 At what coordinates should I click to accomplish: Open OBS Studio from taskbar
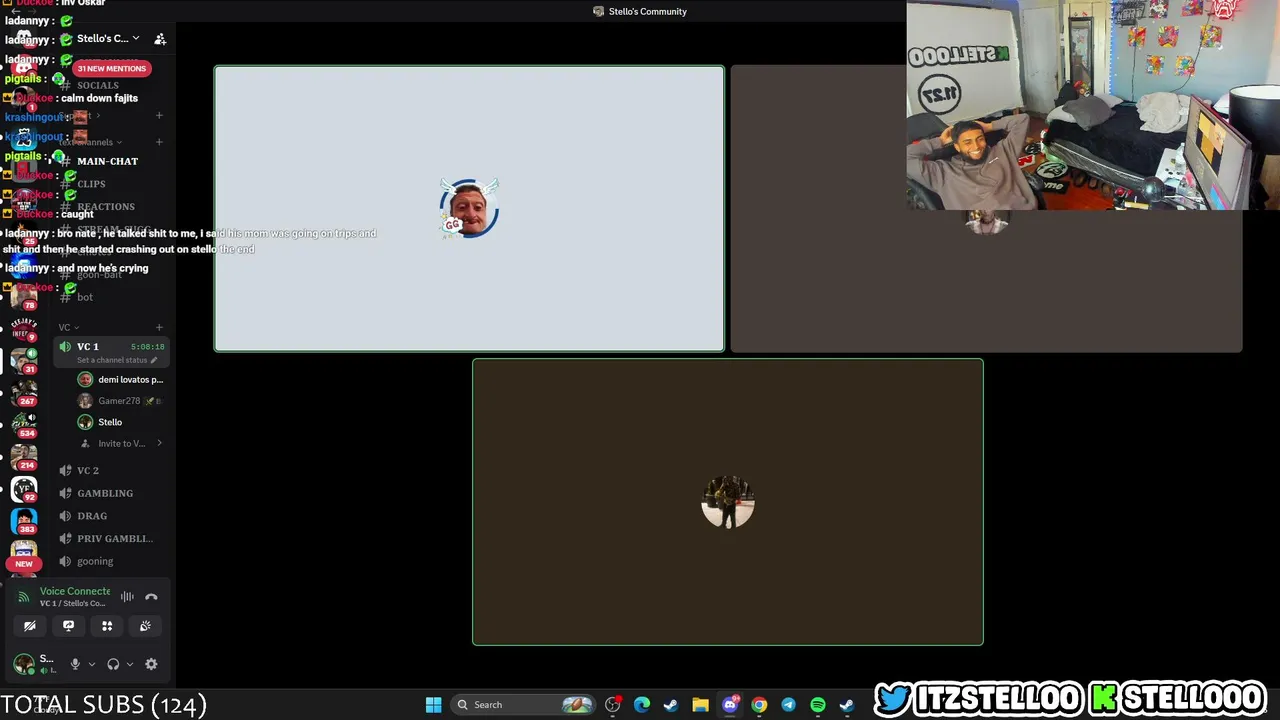click(613, 705)
